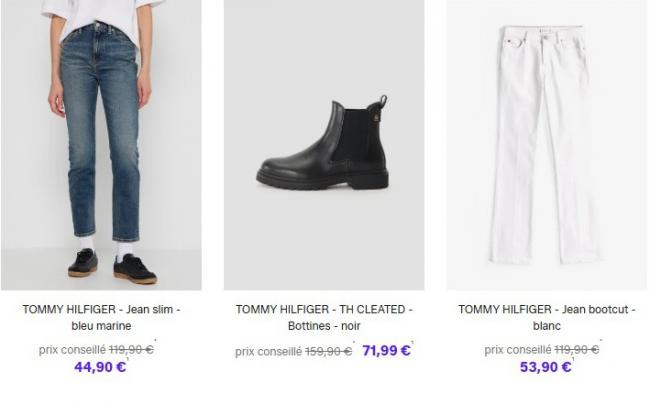
Task: Click the 53,90 € sale price
Action: pos(546,367)
